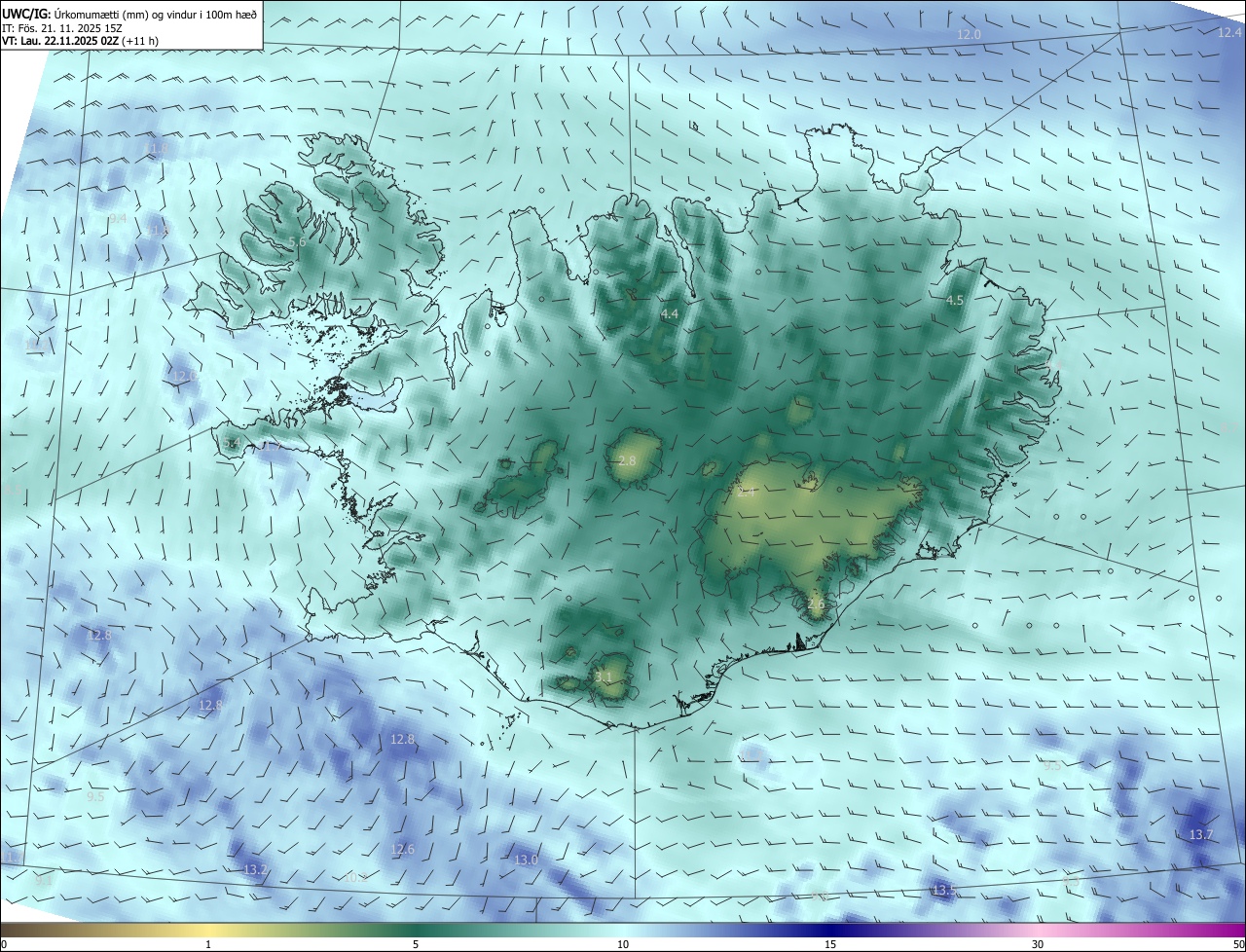Image resolution: width=1246 pixels, height=952 pixels.
Task: Click the colorbar tick labeled 10
Action: [623, 944]
